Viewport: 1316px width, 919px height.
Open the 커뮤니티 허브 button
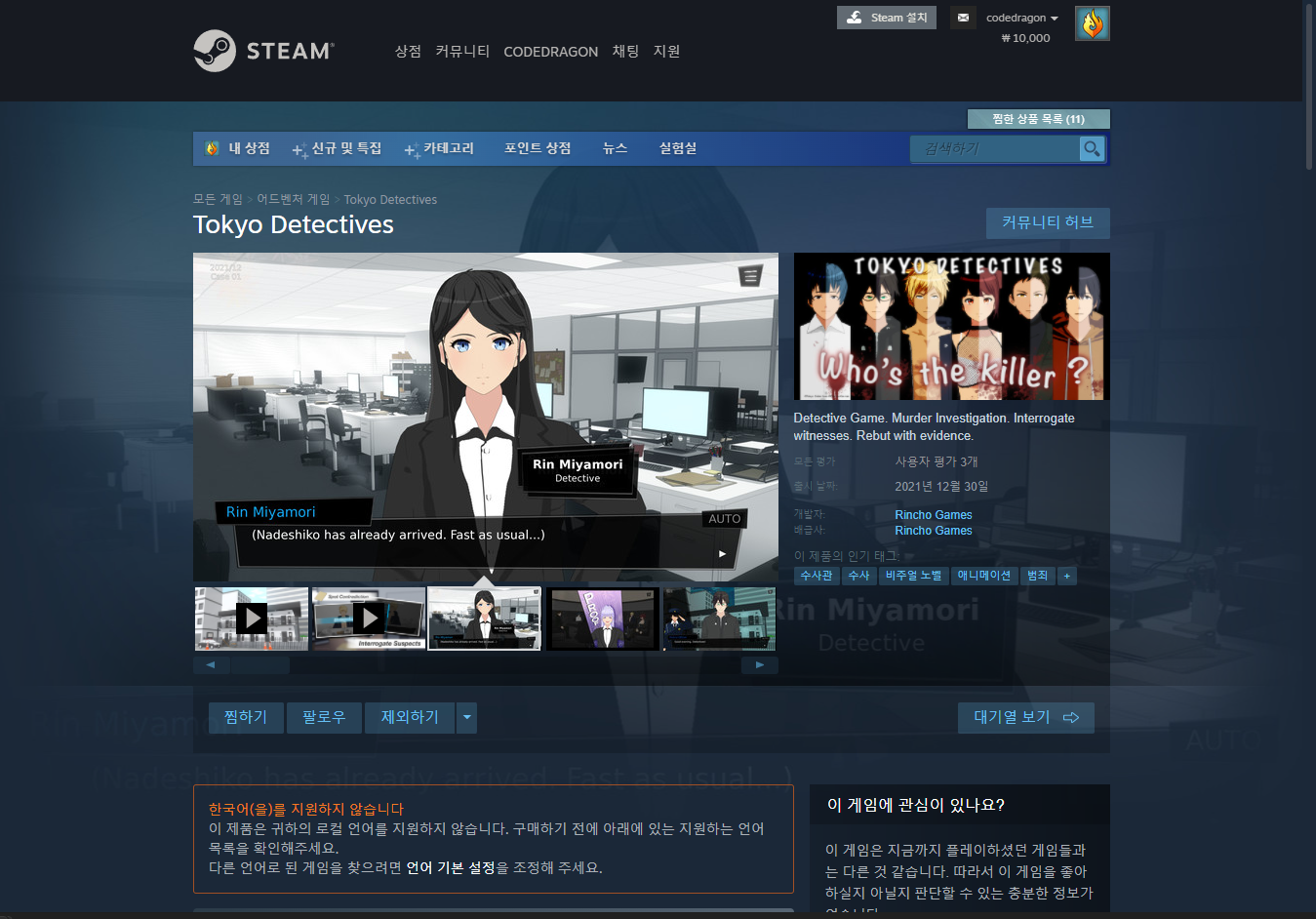(x=1048, y=222)
